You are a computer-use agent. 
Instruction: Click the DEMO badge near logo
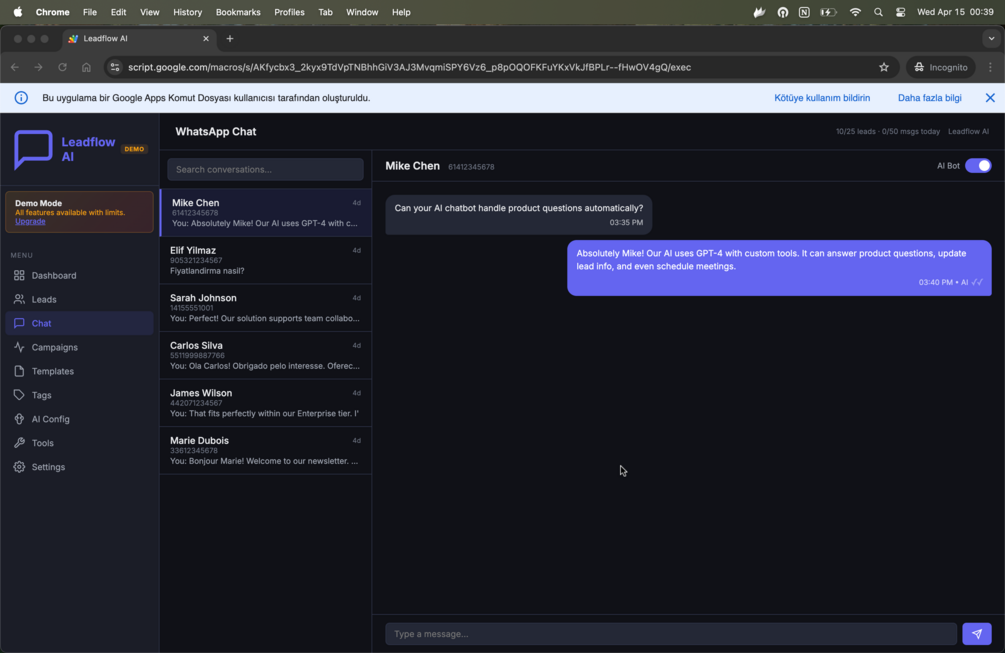click(134, 149)
